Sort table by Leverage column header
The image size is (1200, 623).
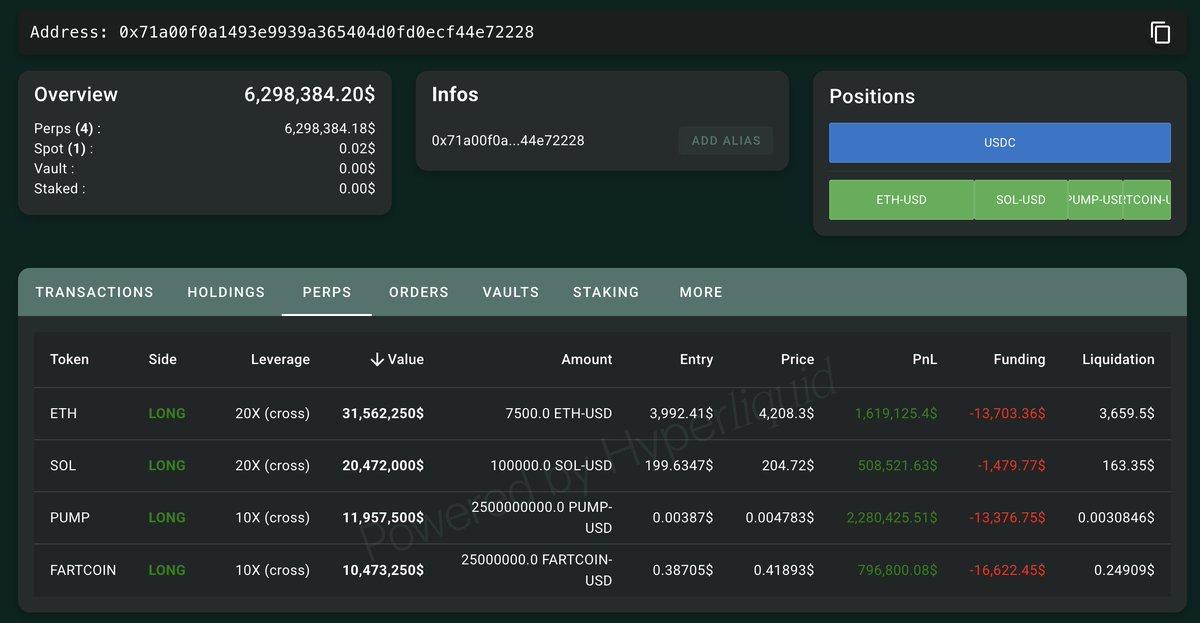point(280,360)
